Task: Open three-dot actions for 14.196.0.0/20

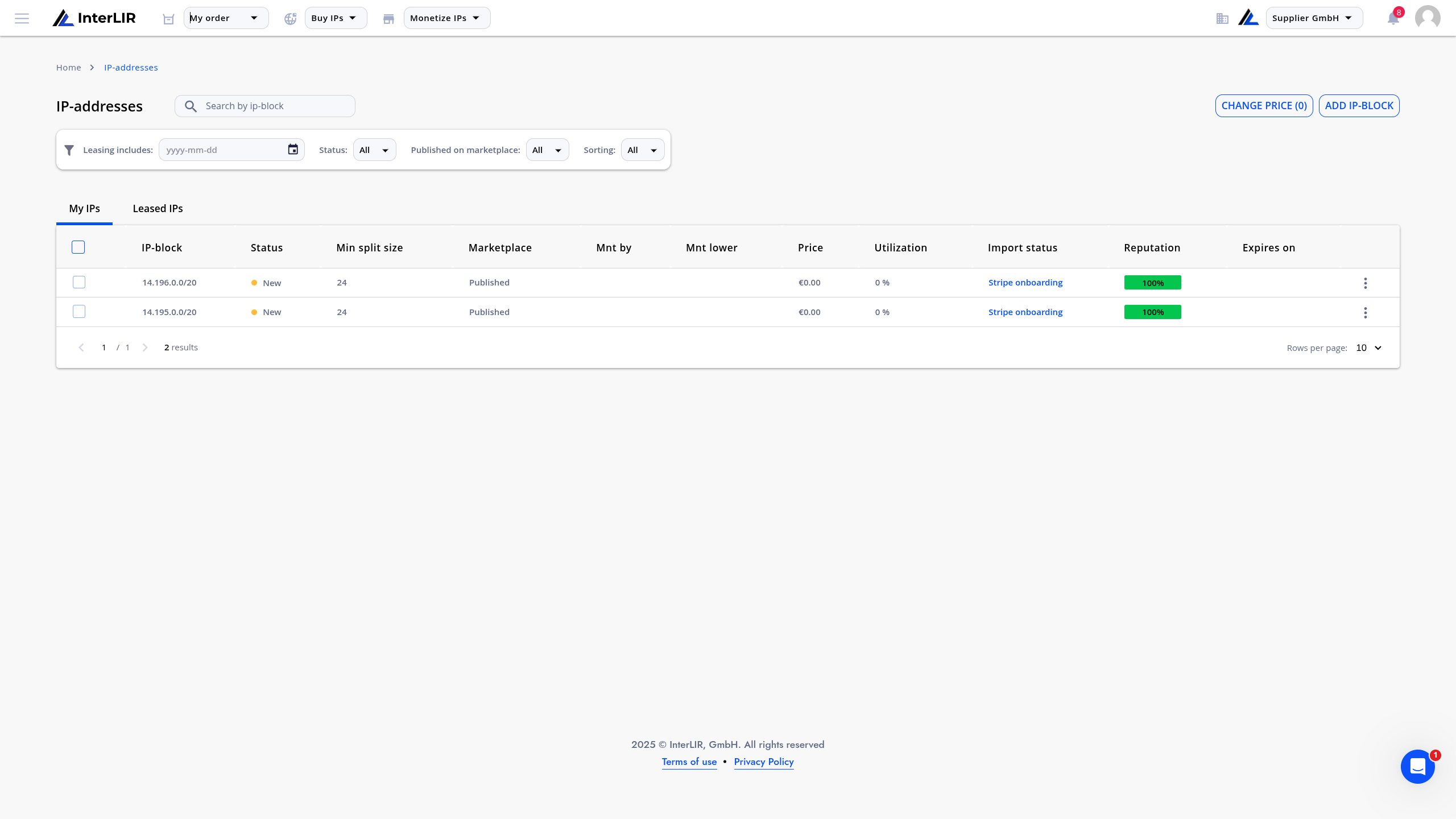Action: [1365, 283]
